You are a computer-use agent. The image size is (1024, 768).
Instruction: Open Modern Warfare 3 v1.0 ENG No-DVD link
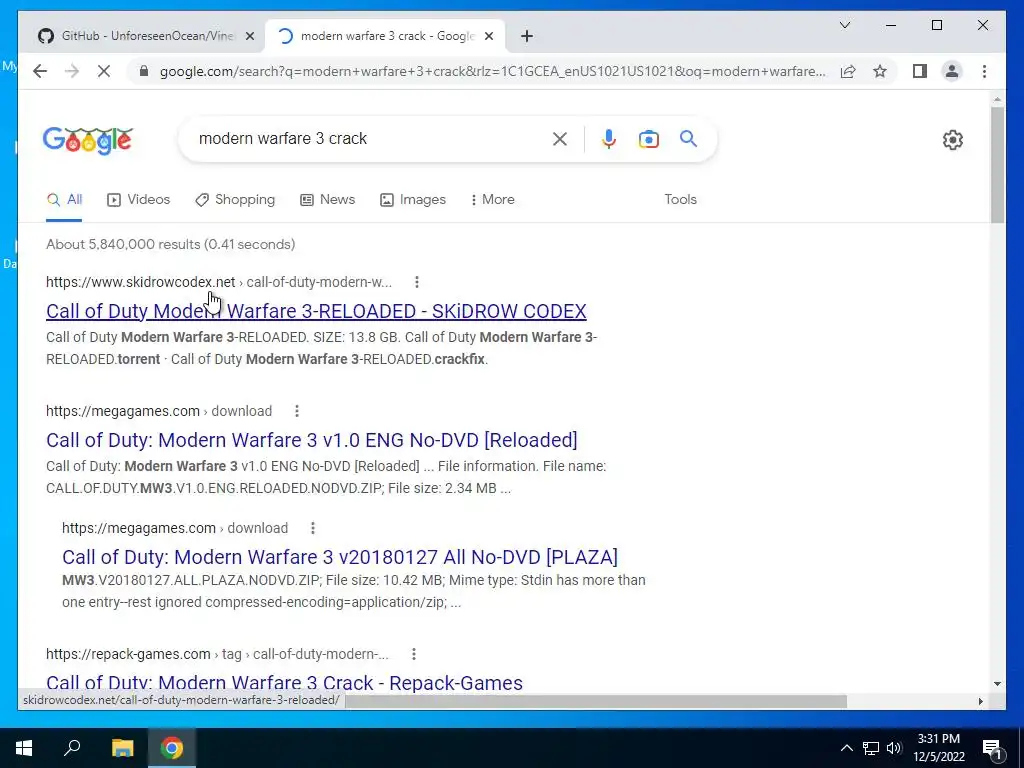pyautogui.click(x=312, y=440)
